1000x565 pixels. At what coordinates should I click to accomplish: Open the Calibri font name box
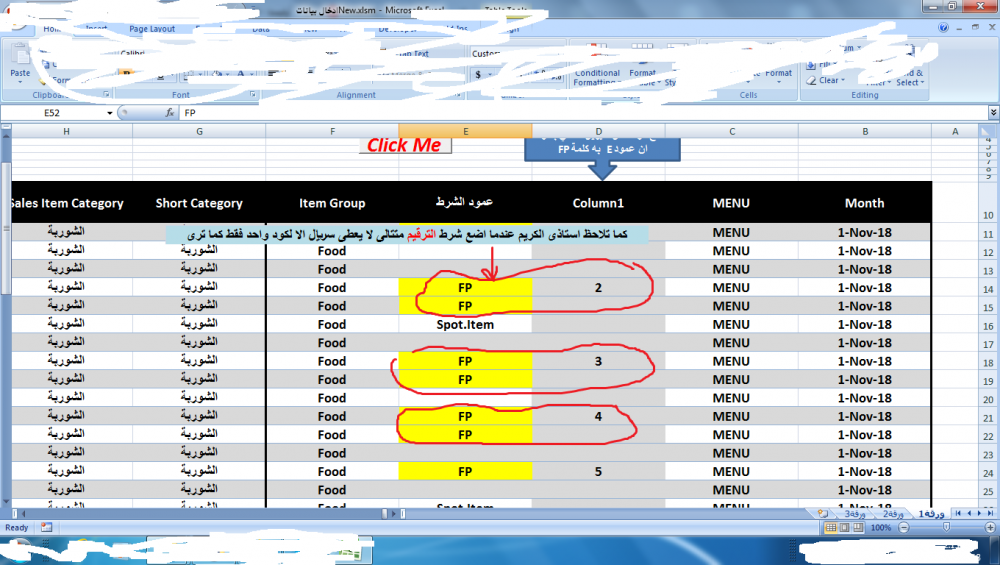pyautogui.click(x=134, y=54)
